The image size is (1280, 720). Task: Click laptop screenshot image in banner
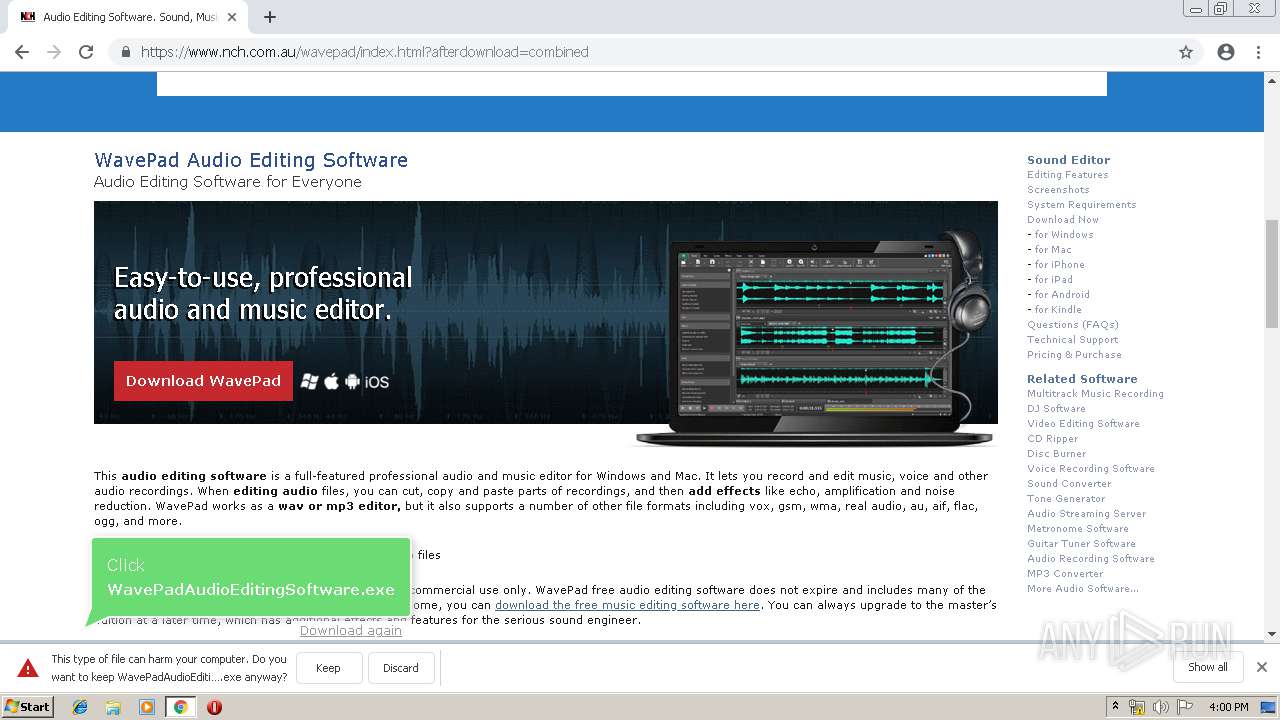814,338
